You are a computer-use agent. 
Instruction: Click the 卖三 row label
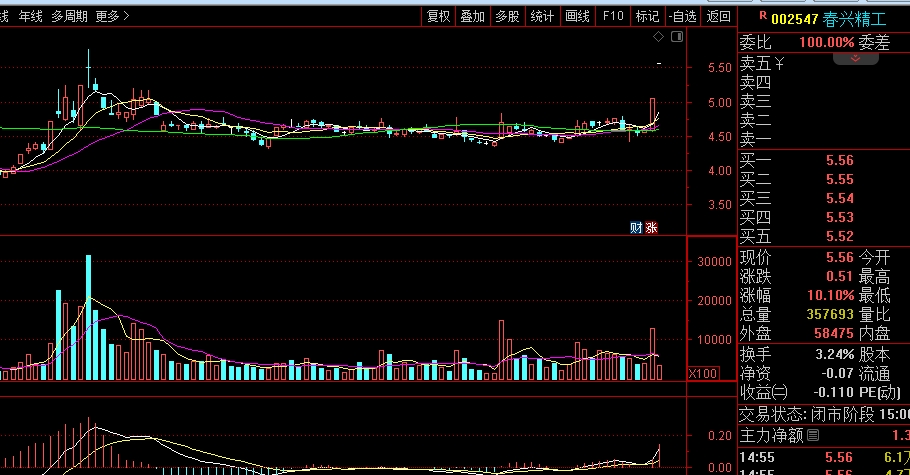[x=755, y=102]
